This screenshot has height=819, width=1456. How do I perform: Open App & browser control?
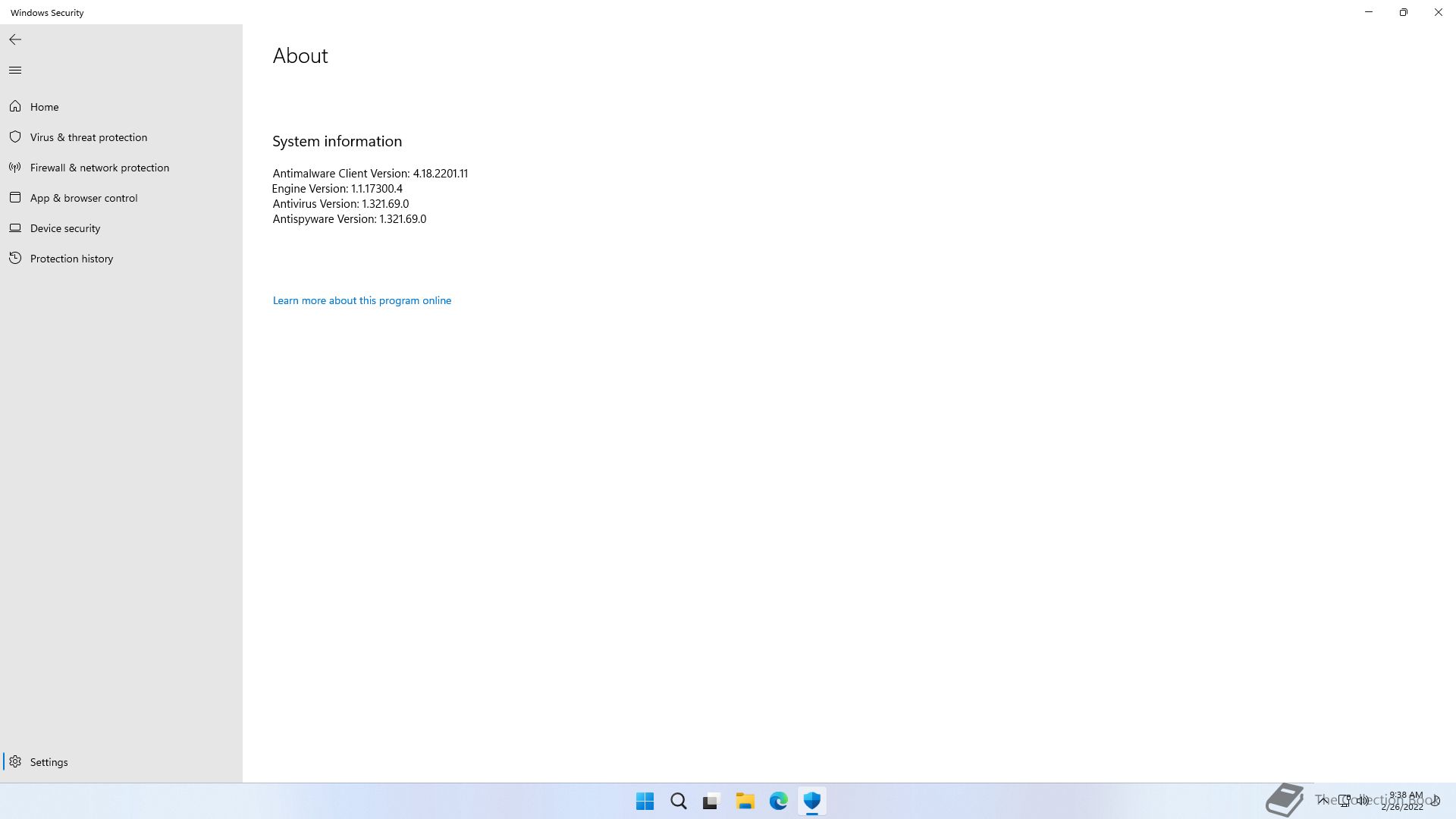[x=83, y=198]
